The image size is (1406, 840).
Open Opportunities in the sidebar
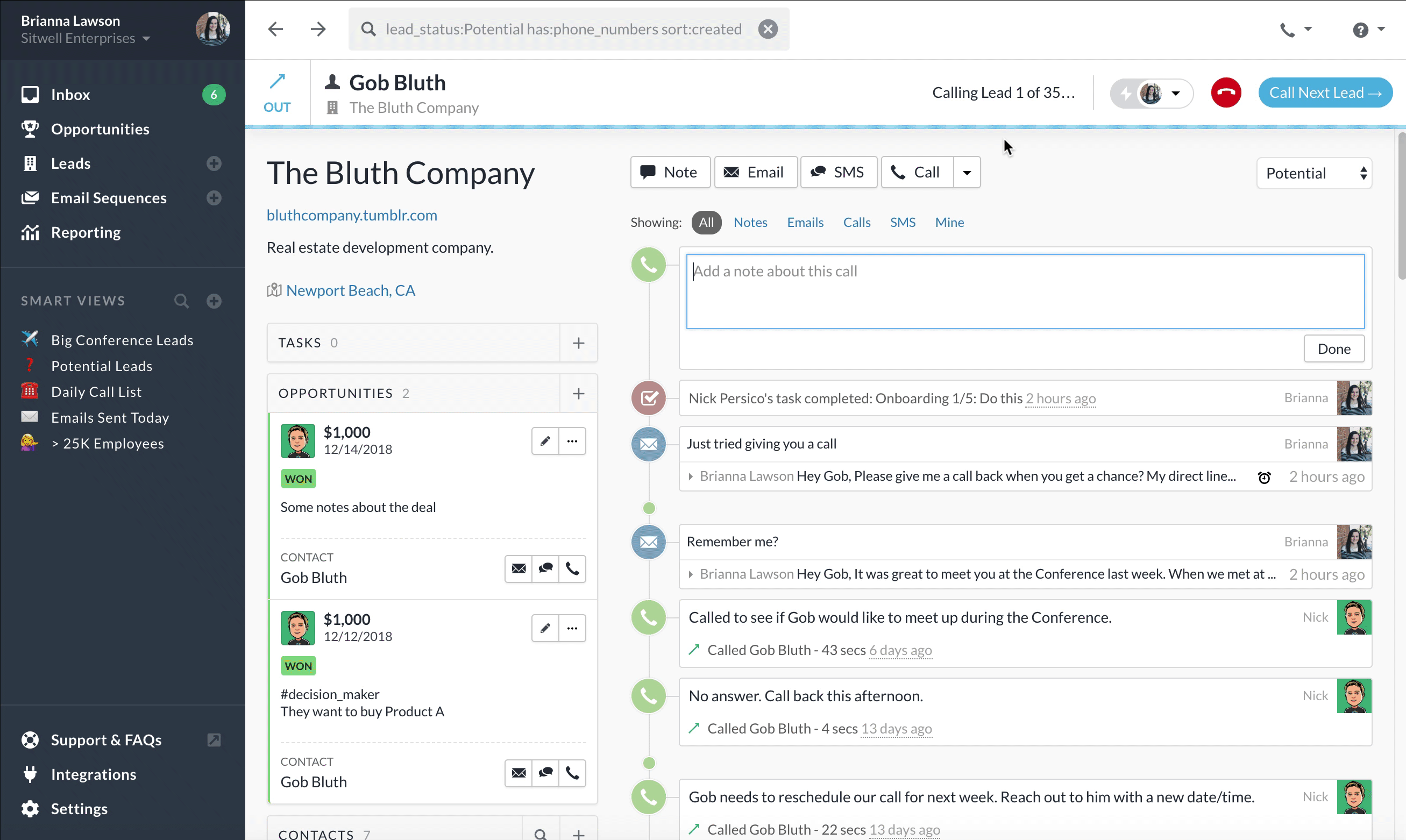pyautogui.click(x=100, y=129)
